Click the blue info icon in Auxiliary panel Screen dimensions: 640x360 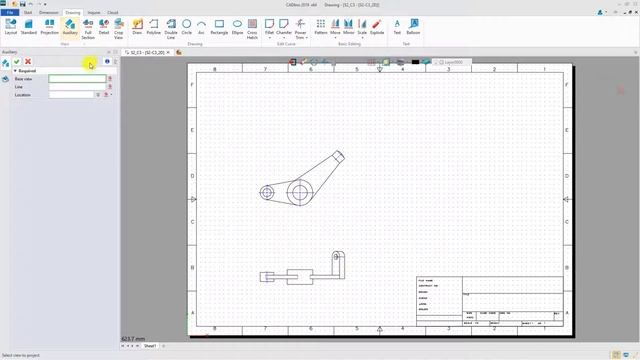107,62
